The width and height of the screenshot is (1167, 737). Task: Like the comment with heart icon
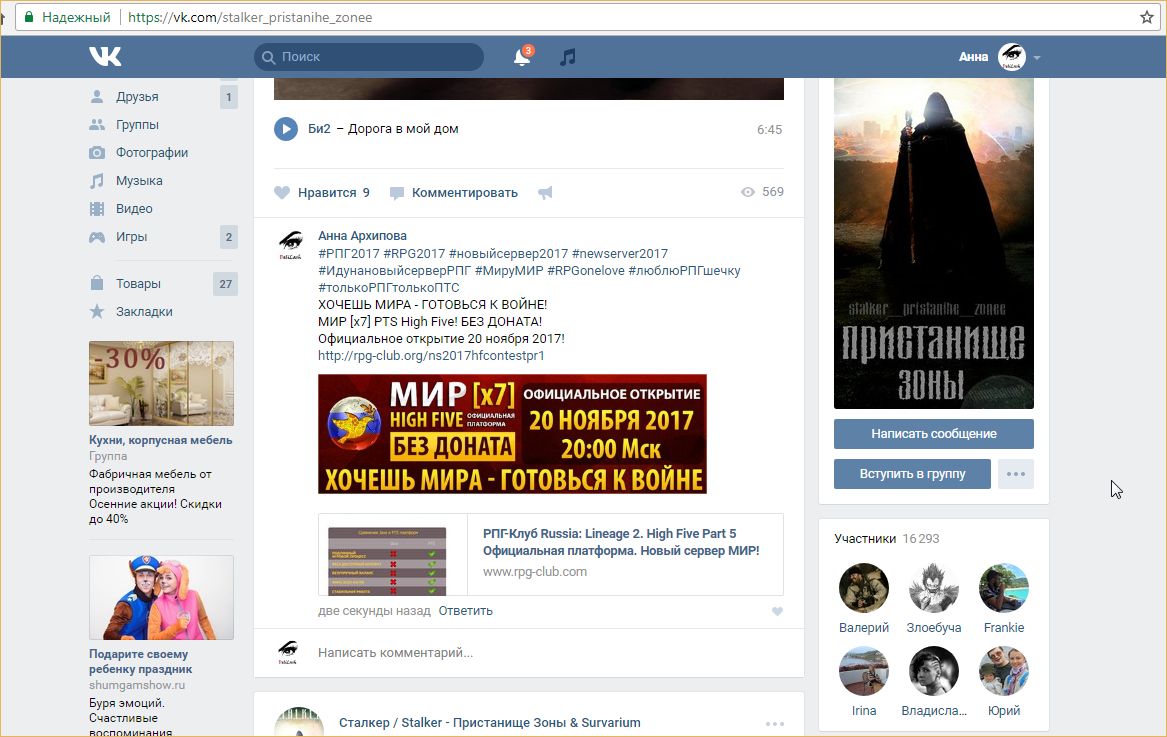(x=777, y=611)
